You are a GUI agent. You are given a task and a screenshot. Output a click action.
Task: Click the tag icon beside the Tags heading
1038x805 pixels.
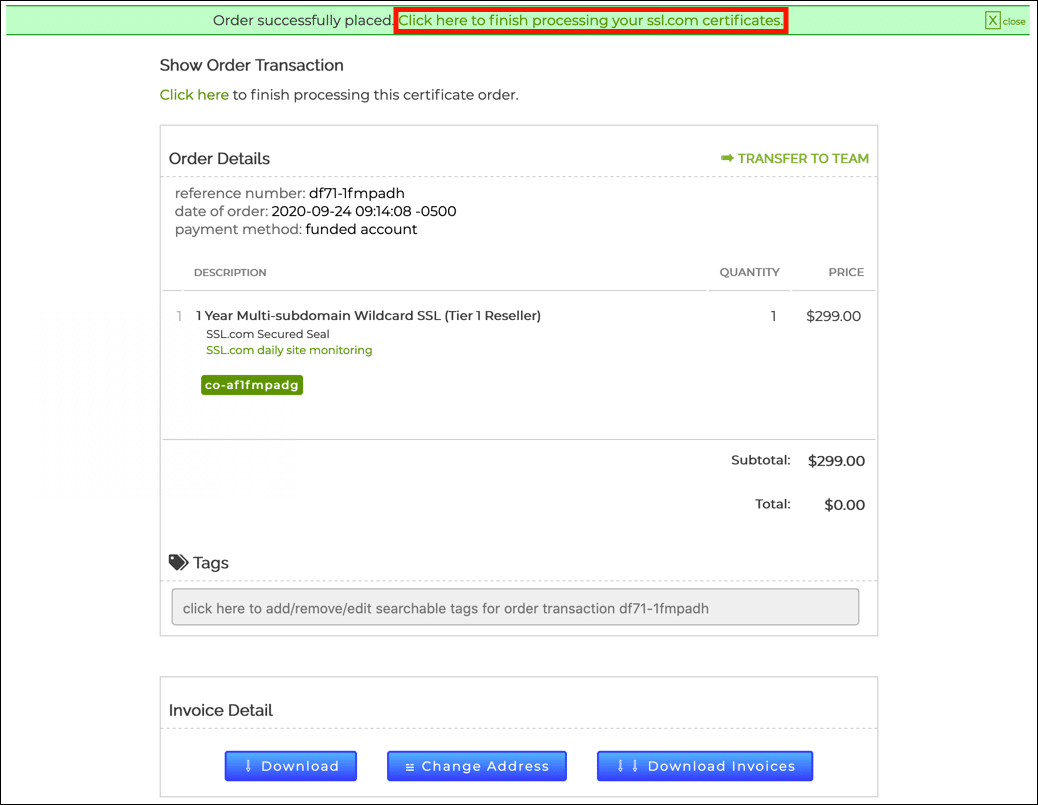point(178,563)
